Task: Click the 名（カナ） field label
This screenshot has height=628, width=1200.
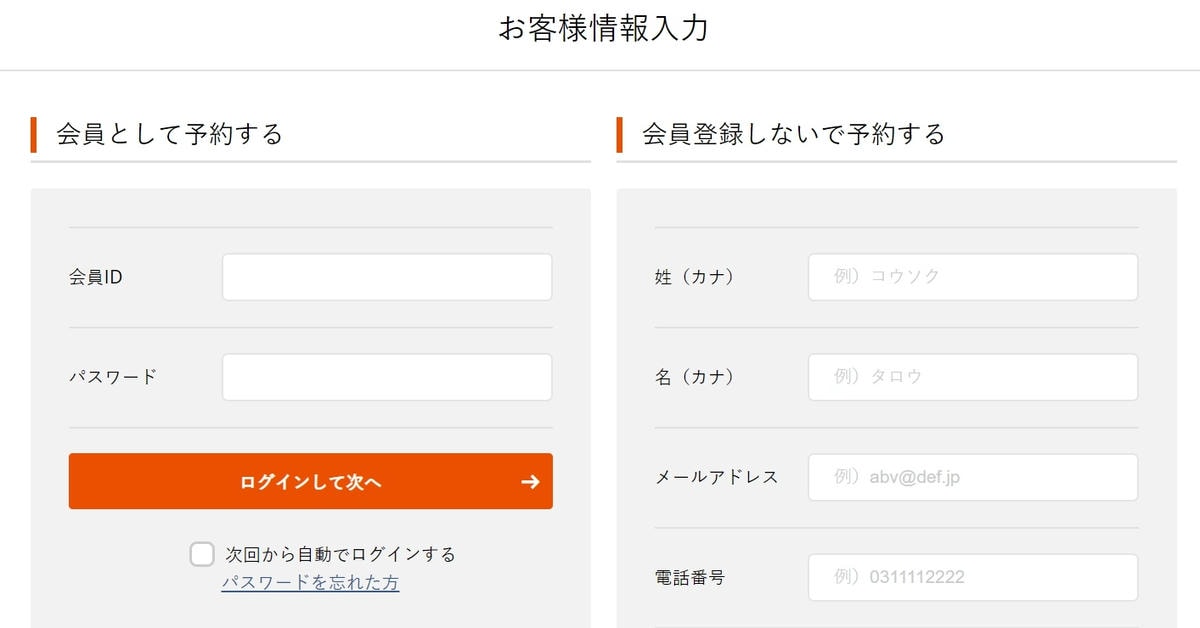Action: [x=694, y=377]
